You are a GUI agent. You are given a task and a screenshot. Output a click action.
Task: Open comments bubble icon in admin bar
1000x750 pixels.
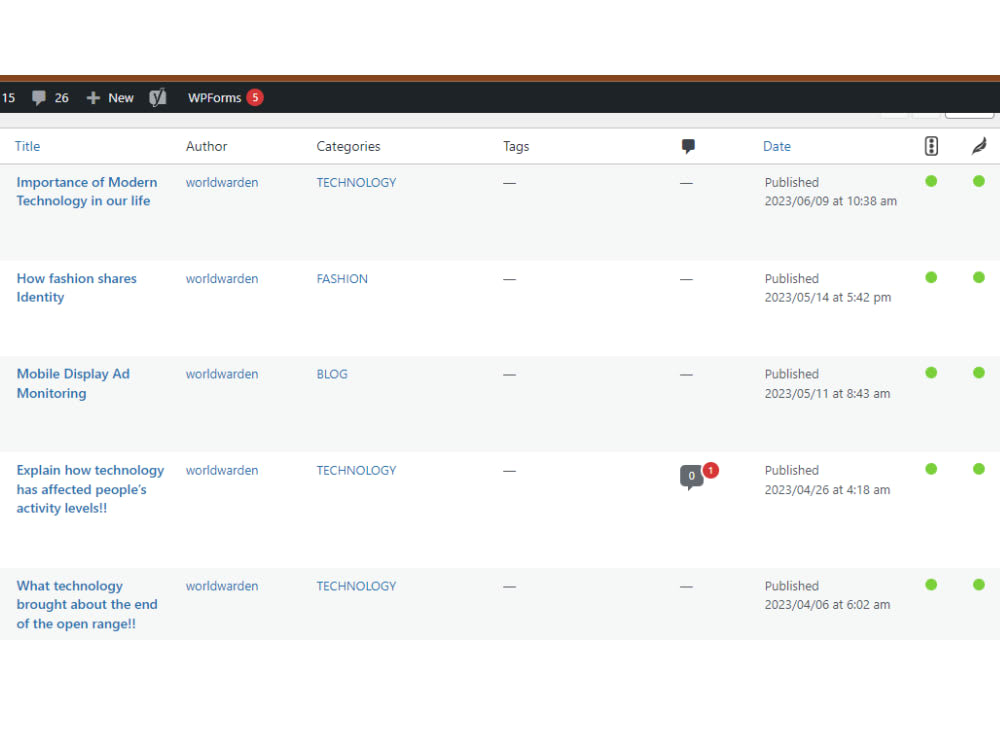tap(39, 98)
